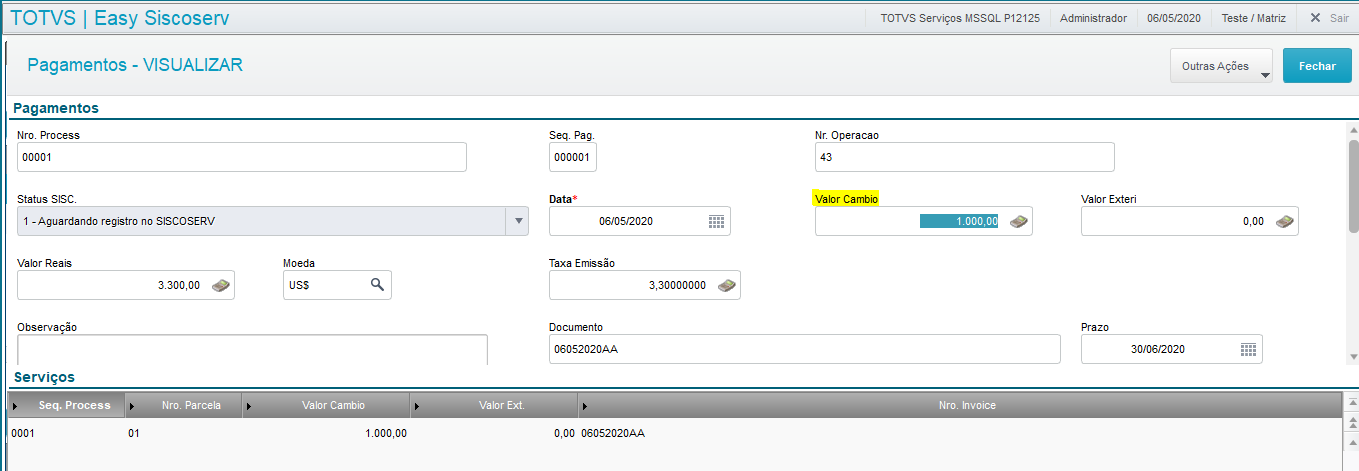Click the Seq. Pag. field

click(573, 157)
